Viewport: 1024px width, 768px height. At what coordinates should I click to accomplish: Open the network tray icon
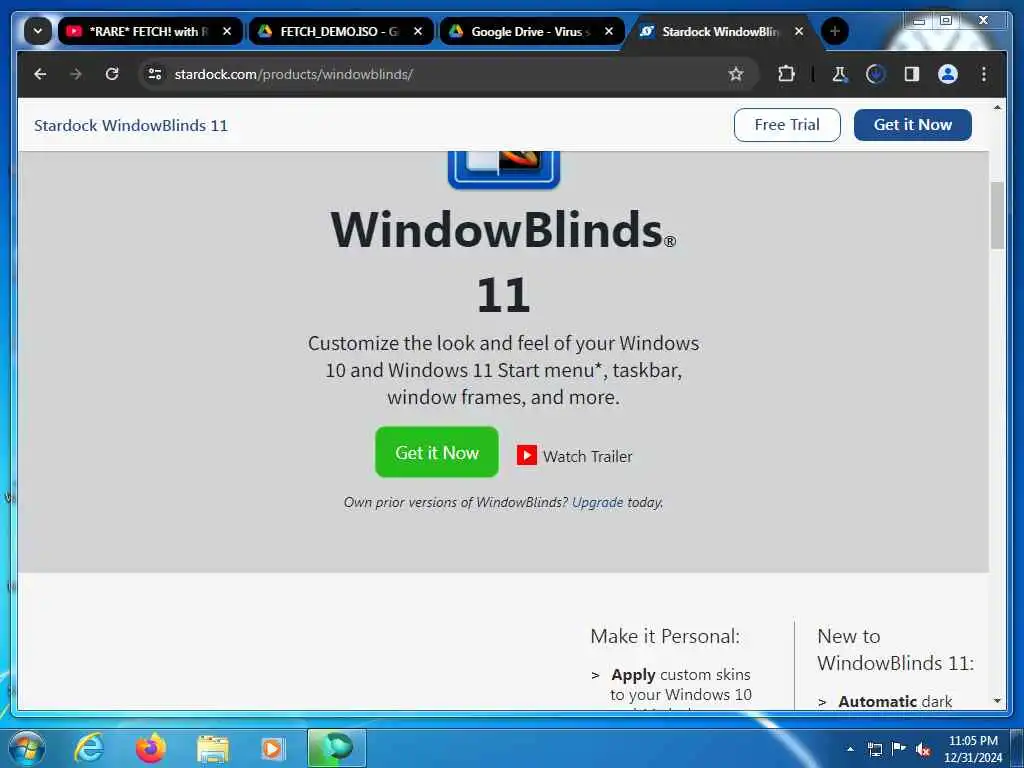tap(875, 749)
